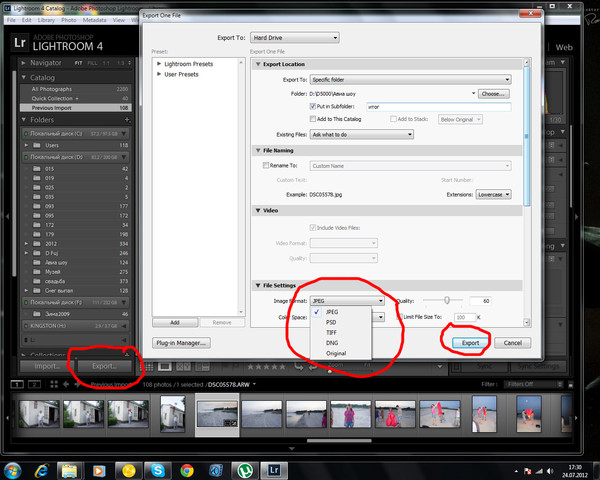Viewport: 600px width, 480px height.
Task: Click the volume icon in system tray
Action: click(550, 471)
